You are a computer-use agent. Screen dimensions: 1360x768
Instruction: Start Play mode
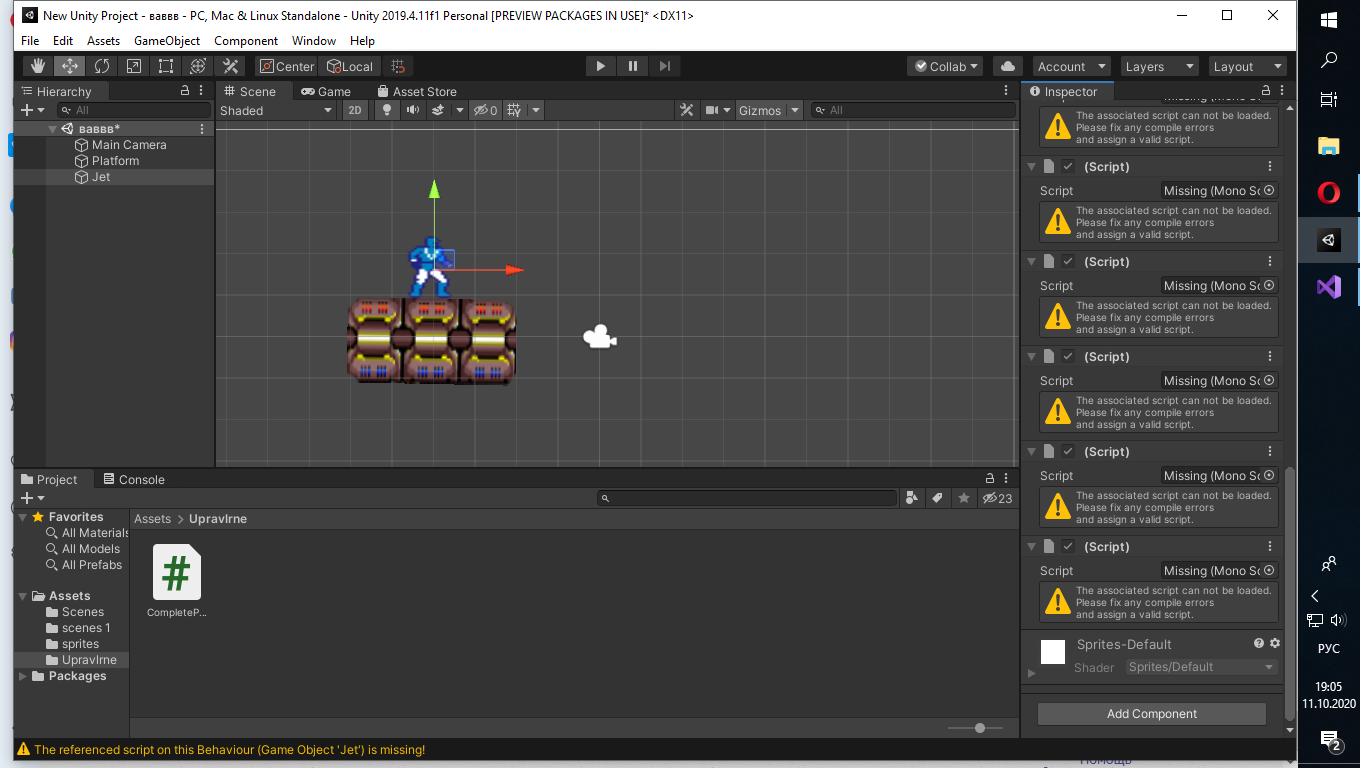coord(600,66)
